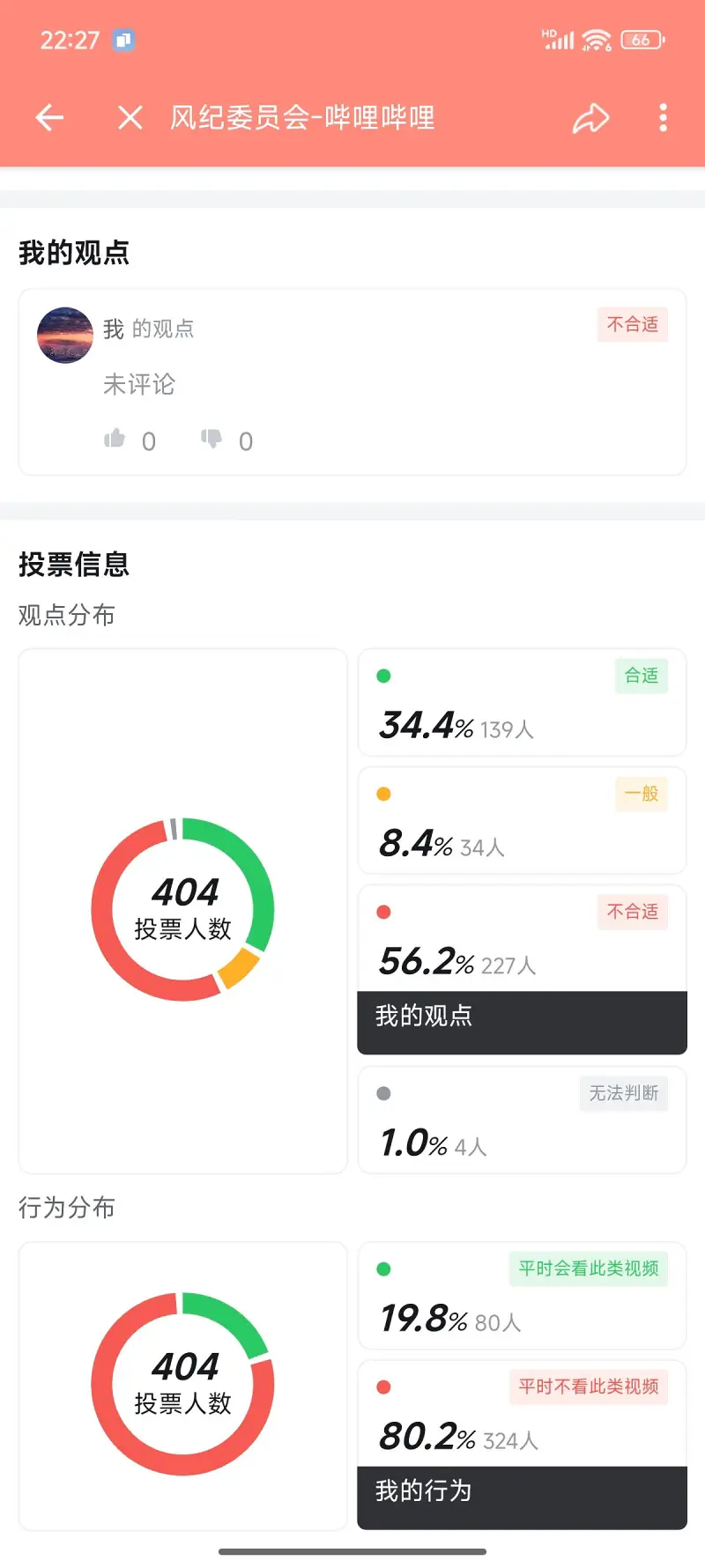The image size is (705, 1568).
Task: Tap the thumbs-up icon on my opinion
Action: tap(115, 439)
